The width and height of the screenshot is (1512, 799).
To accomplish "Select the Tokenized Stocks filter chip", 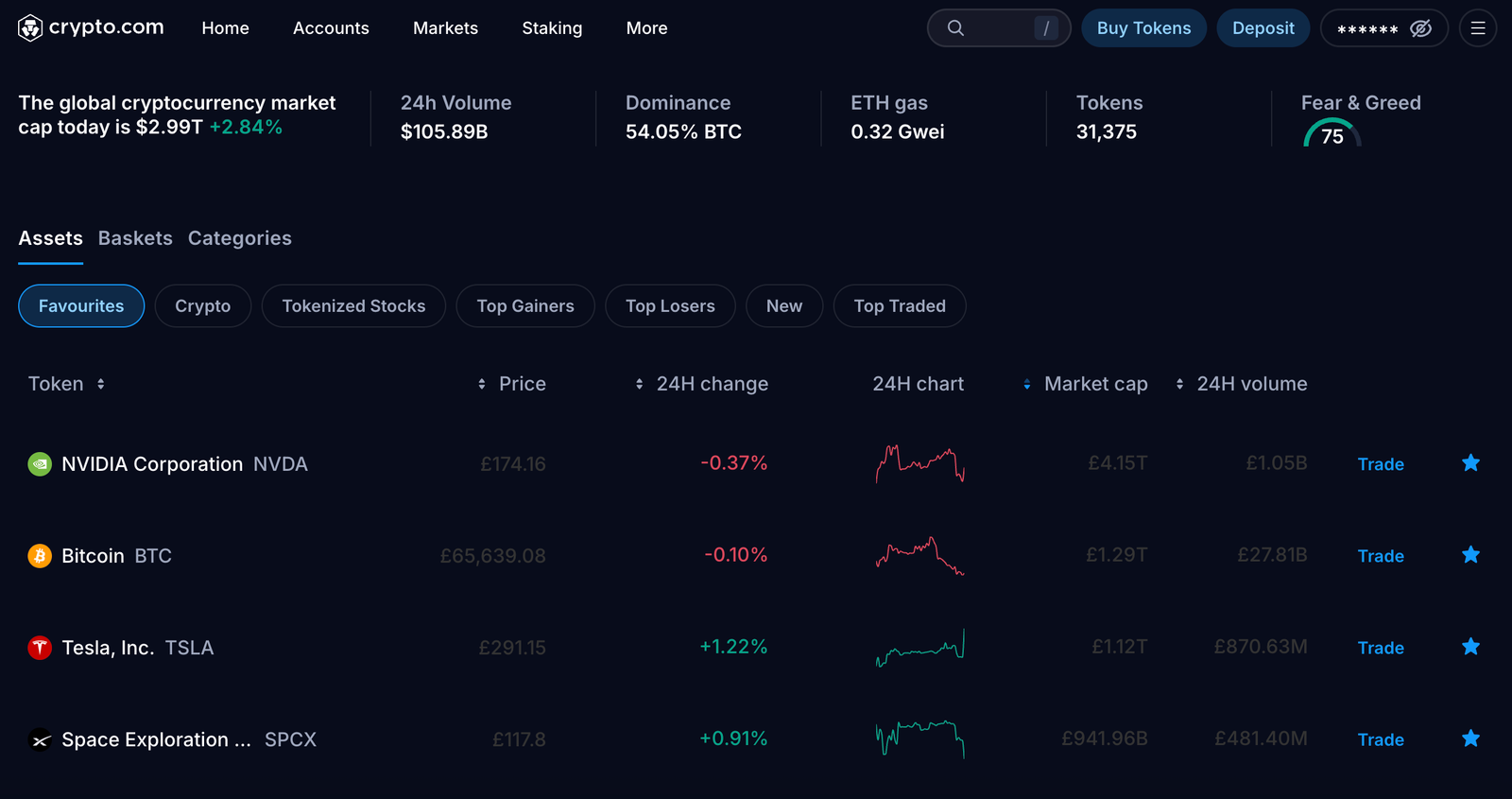I will [x=353, y=306].
